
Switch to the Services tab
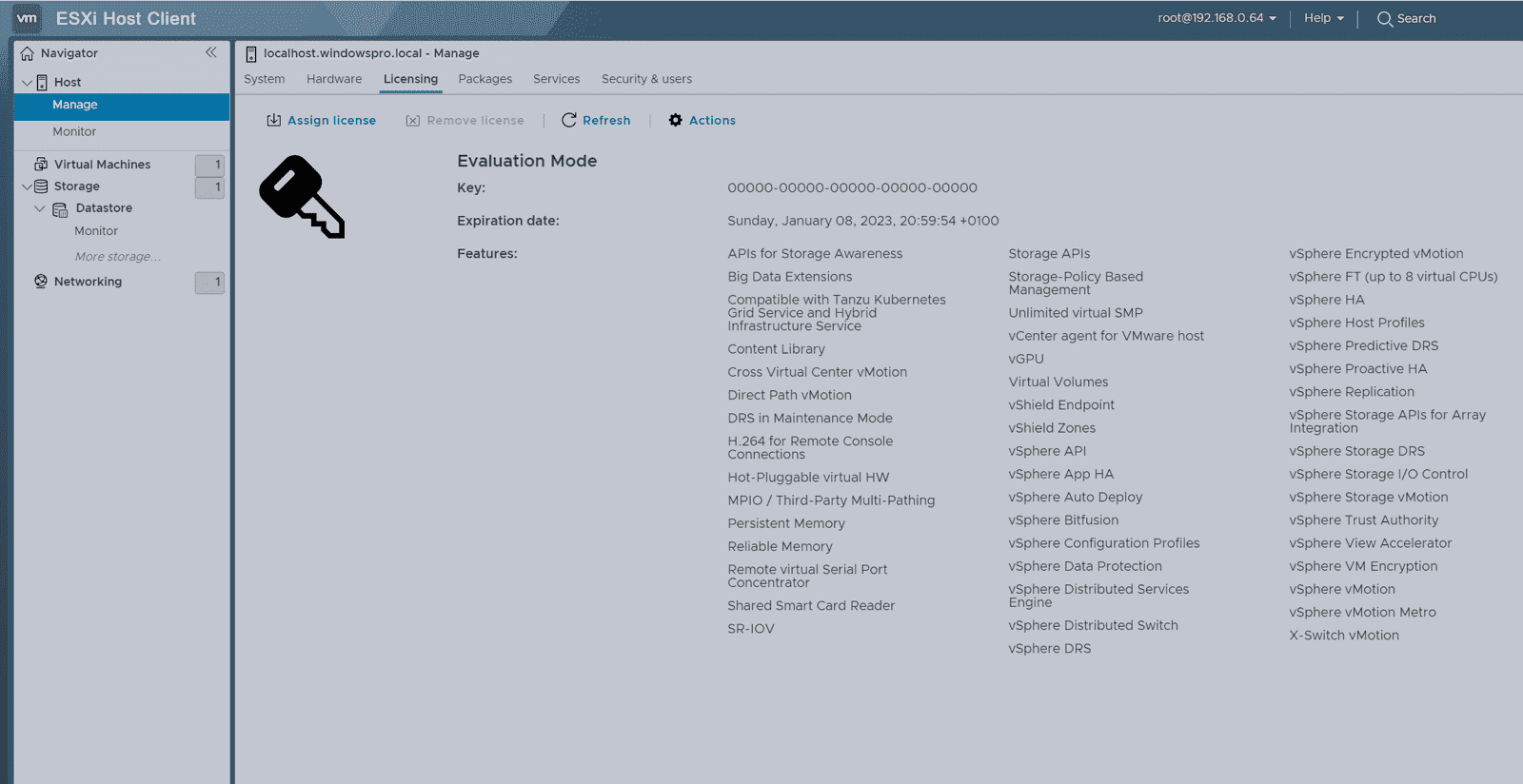tap(556, 79)
